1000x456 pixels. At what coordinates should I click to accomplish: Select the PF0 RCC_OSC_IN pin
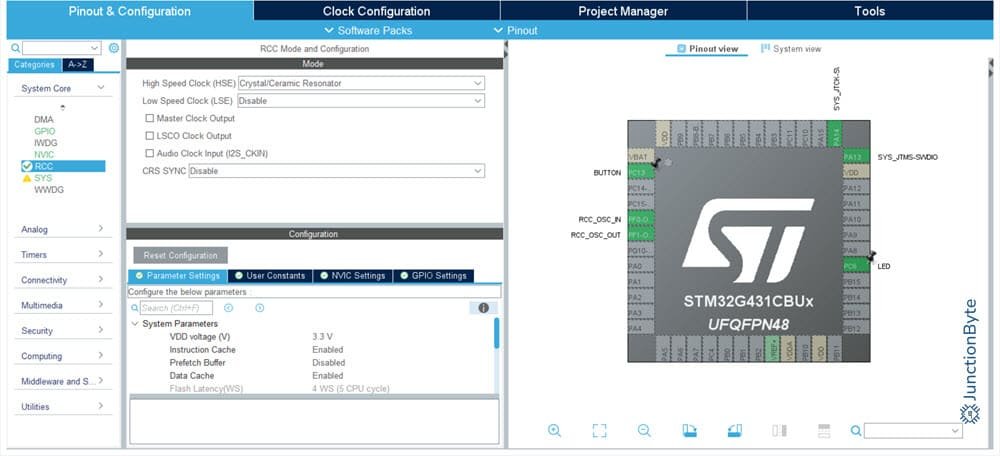click(x=640, y=219)
